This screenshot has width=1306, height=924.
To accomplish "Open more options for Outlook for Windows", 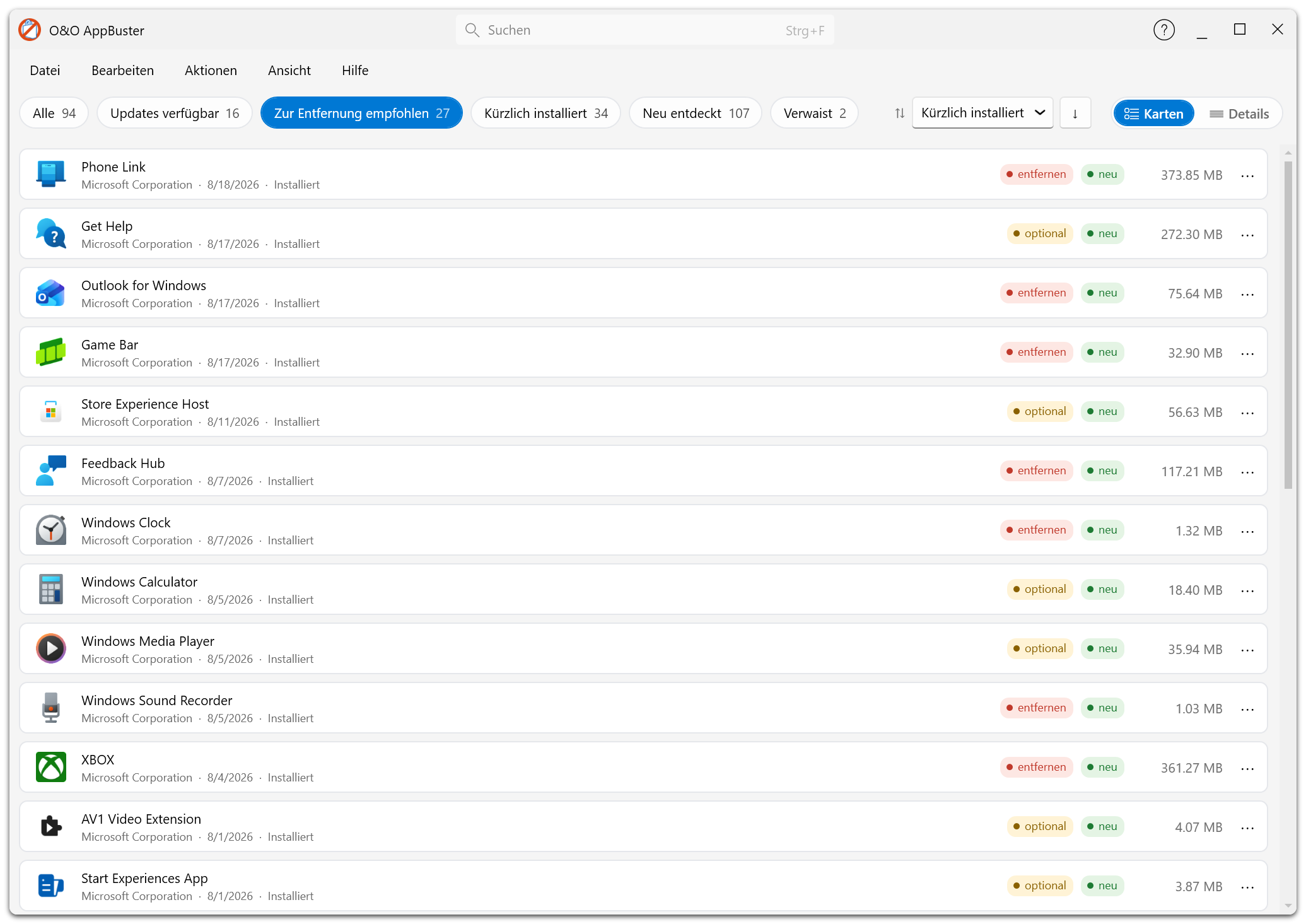I will click(x=1247, y=294).
